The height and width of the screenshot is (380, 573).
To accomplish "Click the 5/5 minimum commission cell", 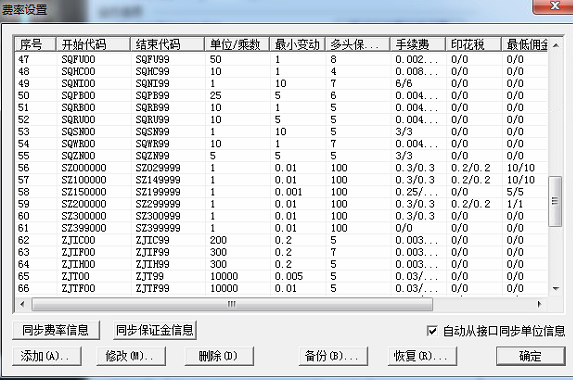I will [x=515, y=192].
